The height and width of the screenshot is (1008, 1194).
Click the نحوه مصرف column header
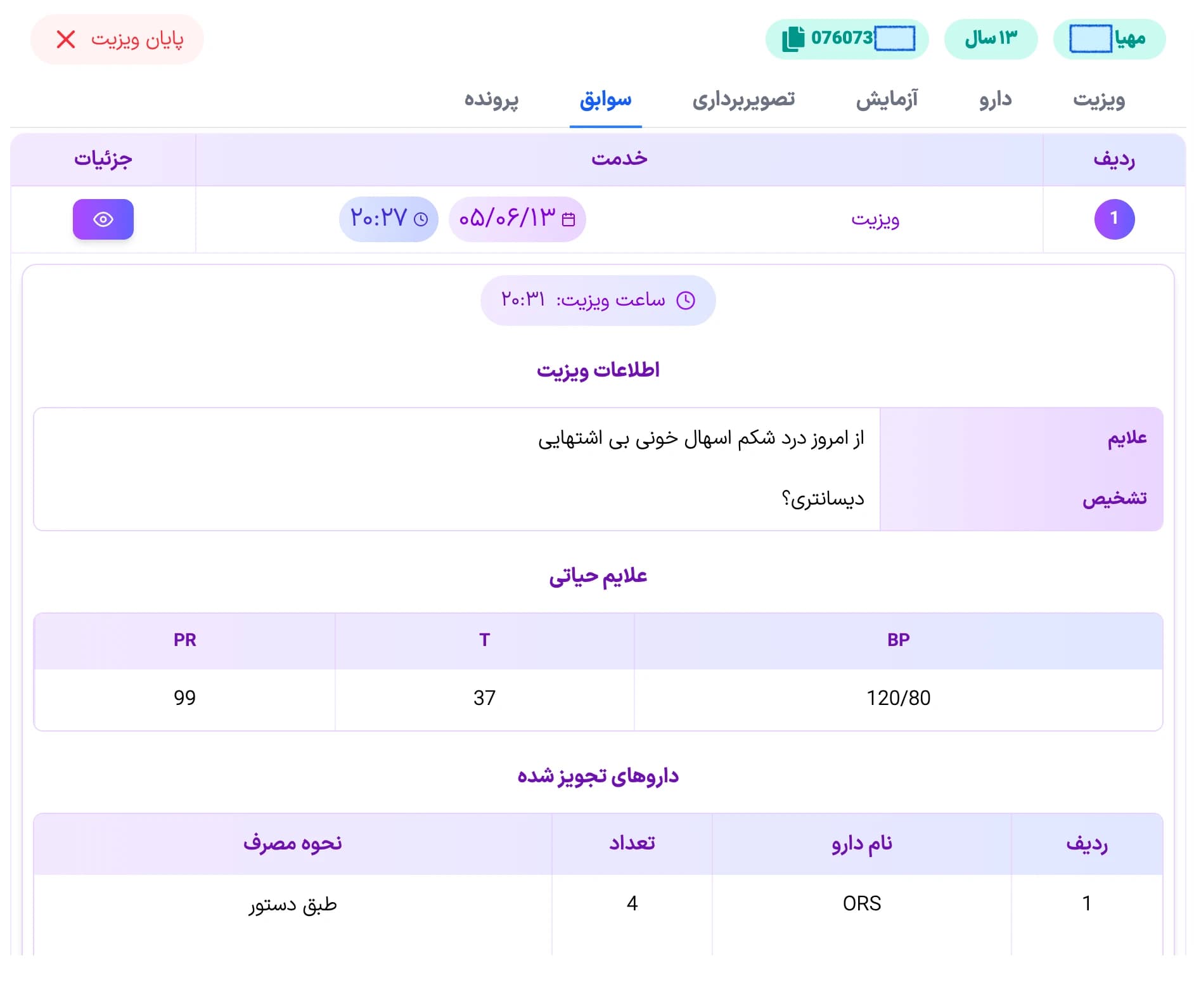[292, 844]
